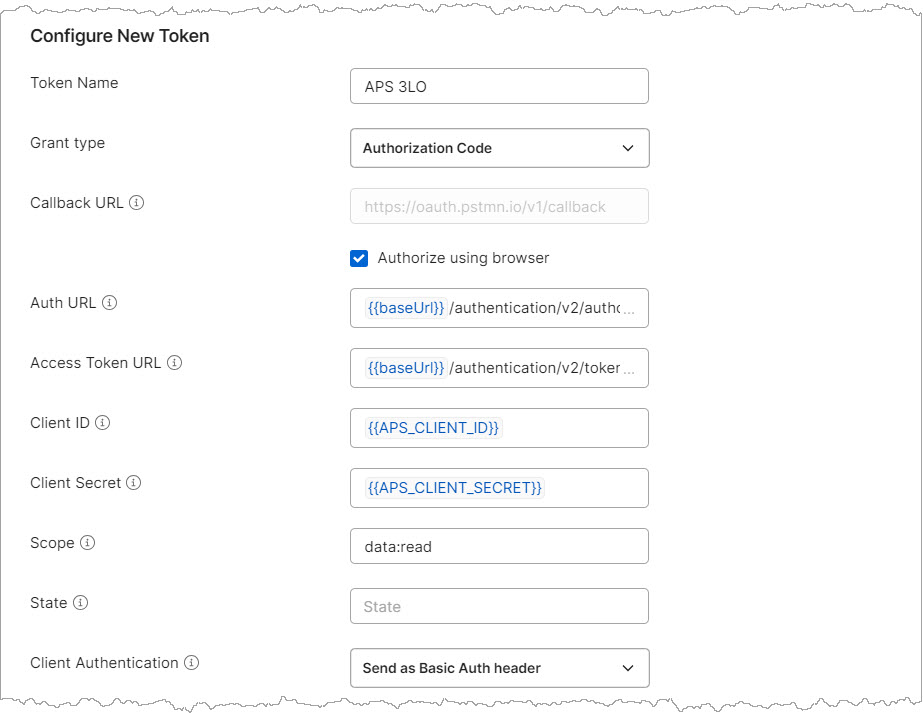Viewport: 923px width, 713px height.
Task: Click the Access Token URL label text
Action: click(x=95, y=363)
